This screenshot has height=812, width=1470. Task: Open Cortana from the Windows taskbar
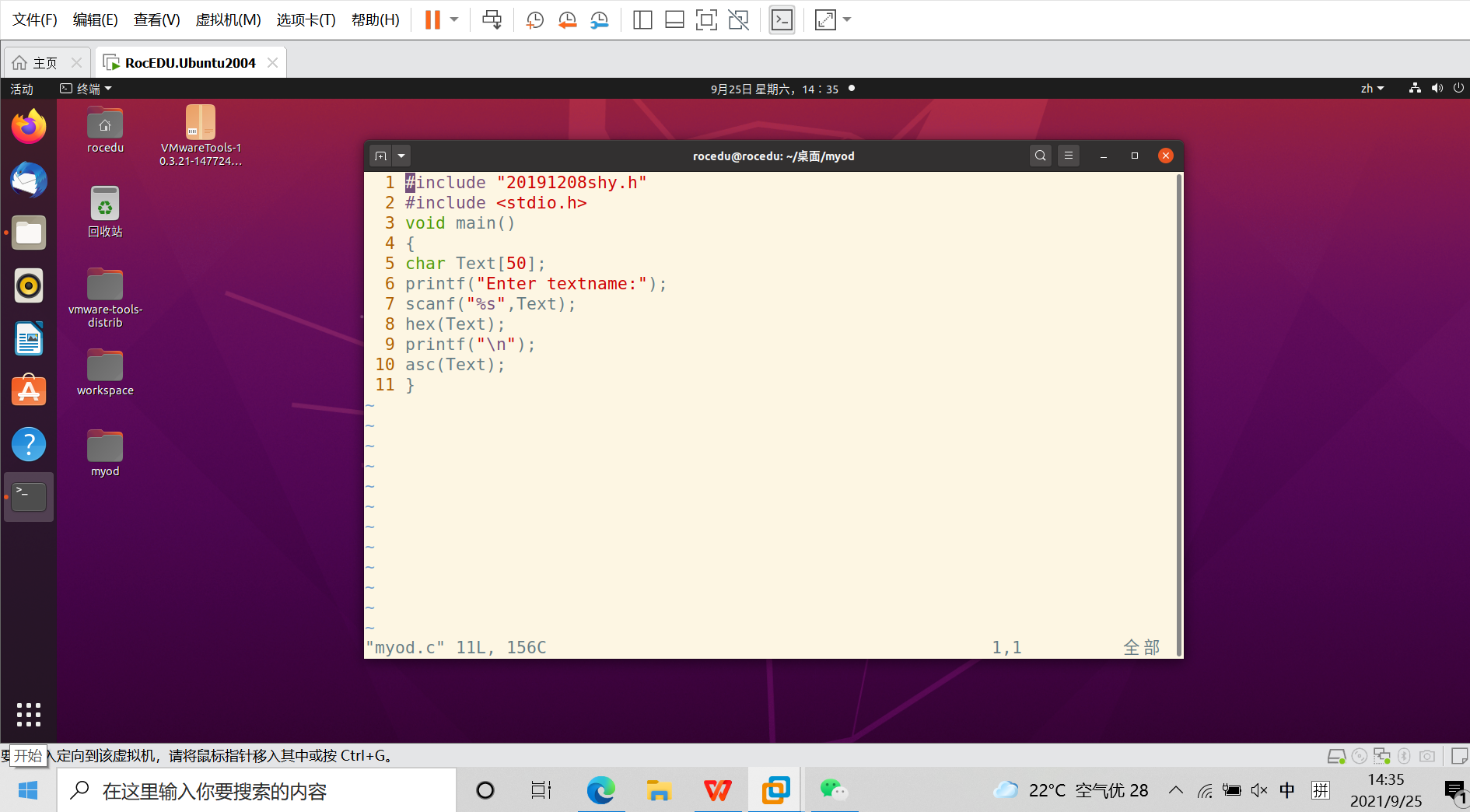tap(485, 791)
